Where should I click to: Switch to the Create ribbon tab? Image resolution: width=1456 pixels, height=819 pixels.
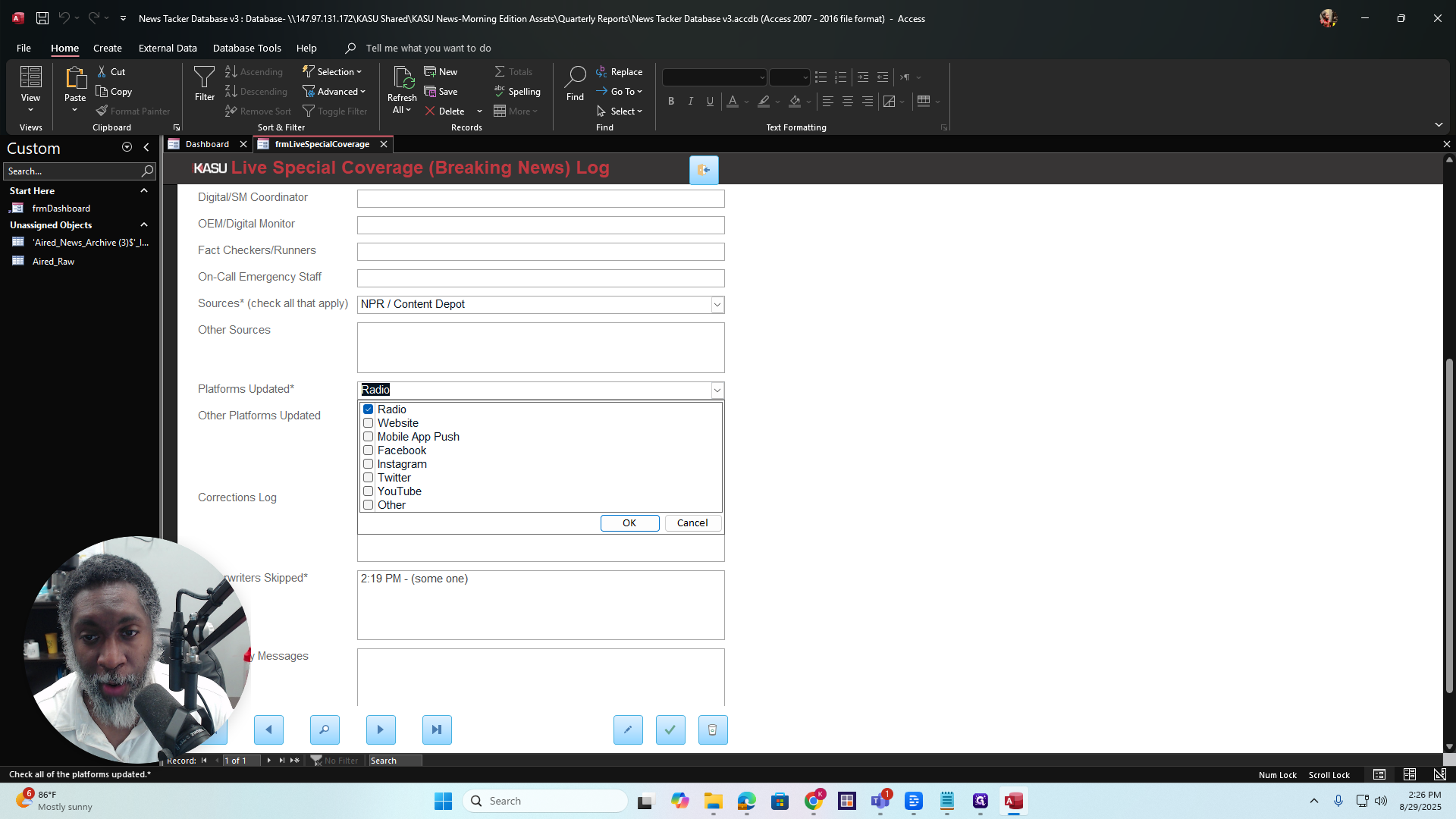pos(108,48)
